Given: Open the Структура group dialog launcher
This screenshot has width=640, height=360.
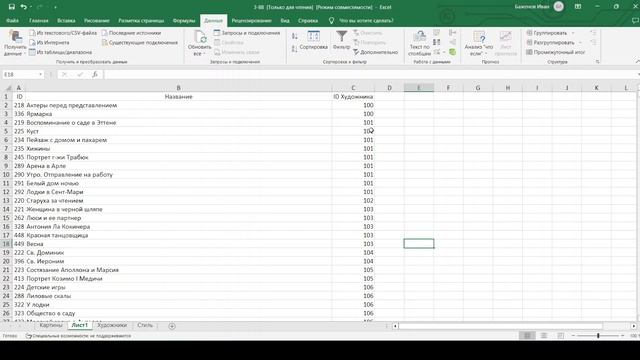Looking at the screenshot, I should click(598, 62).
